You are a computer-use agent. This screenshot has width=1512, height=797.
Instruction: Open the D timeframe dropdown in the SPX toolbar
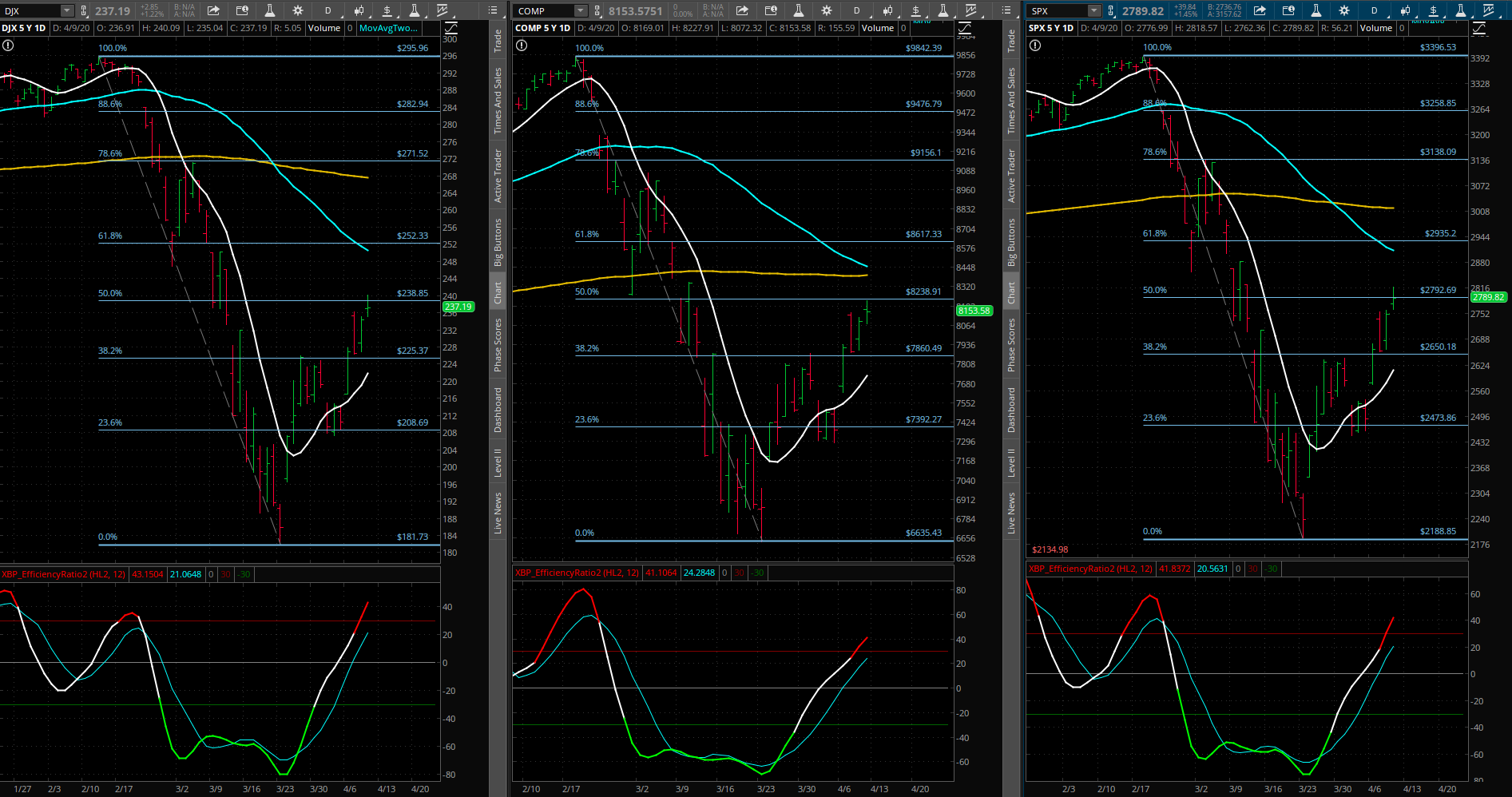[1374, 10]
